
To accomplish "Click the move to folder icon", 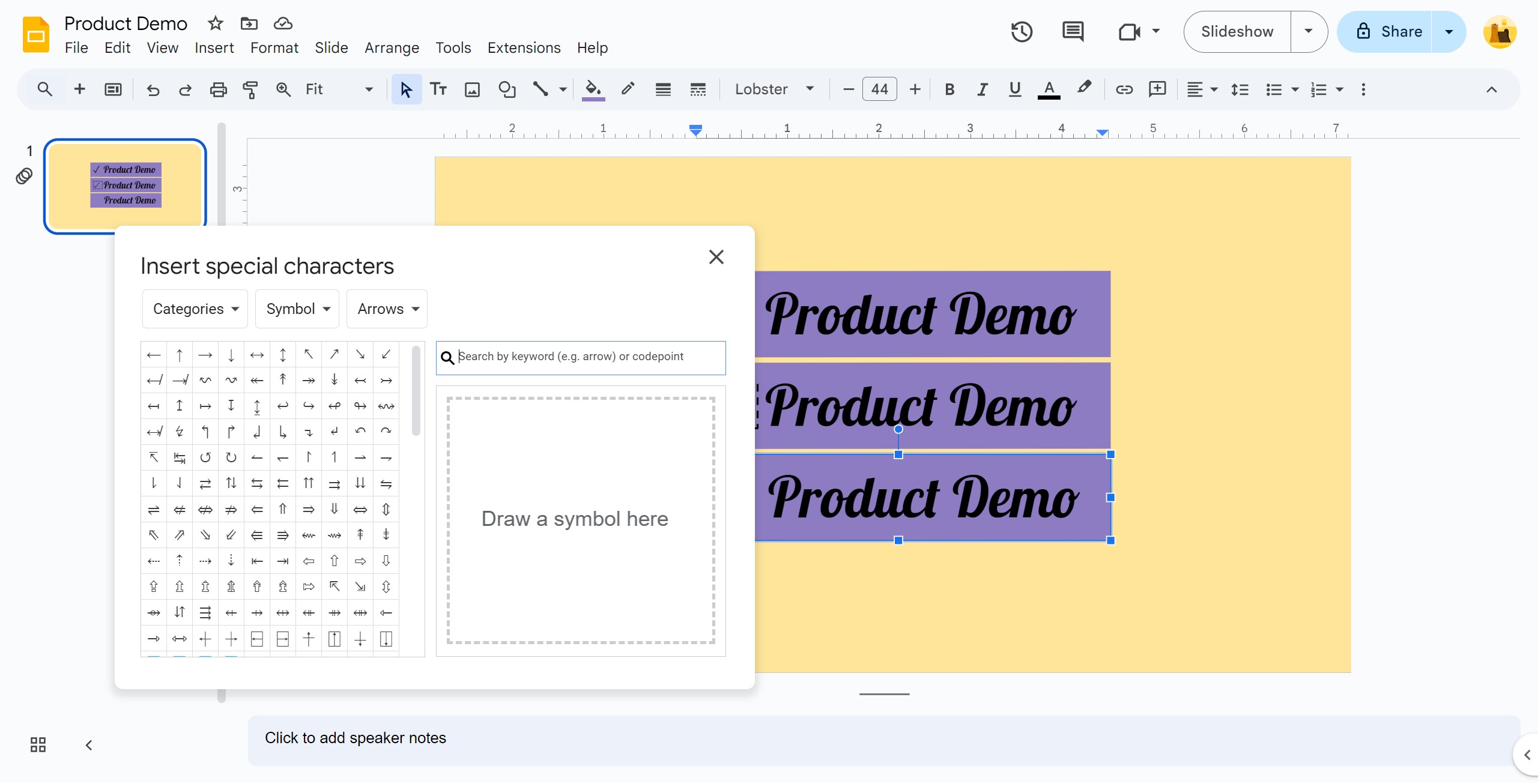I will pyautogui.click(x=249, y=23).
